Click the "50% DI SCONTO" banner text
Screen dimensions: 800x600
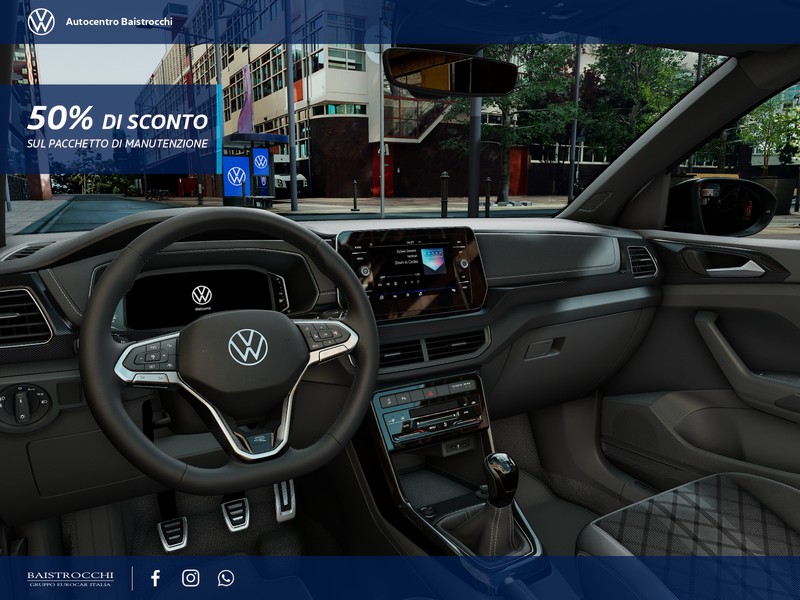click(118, 118)
